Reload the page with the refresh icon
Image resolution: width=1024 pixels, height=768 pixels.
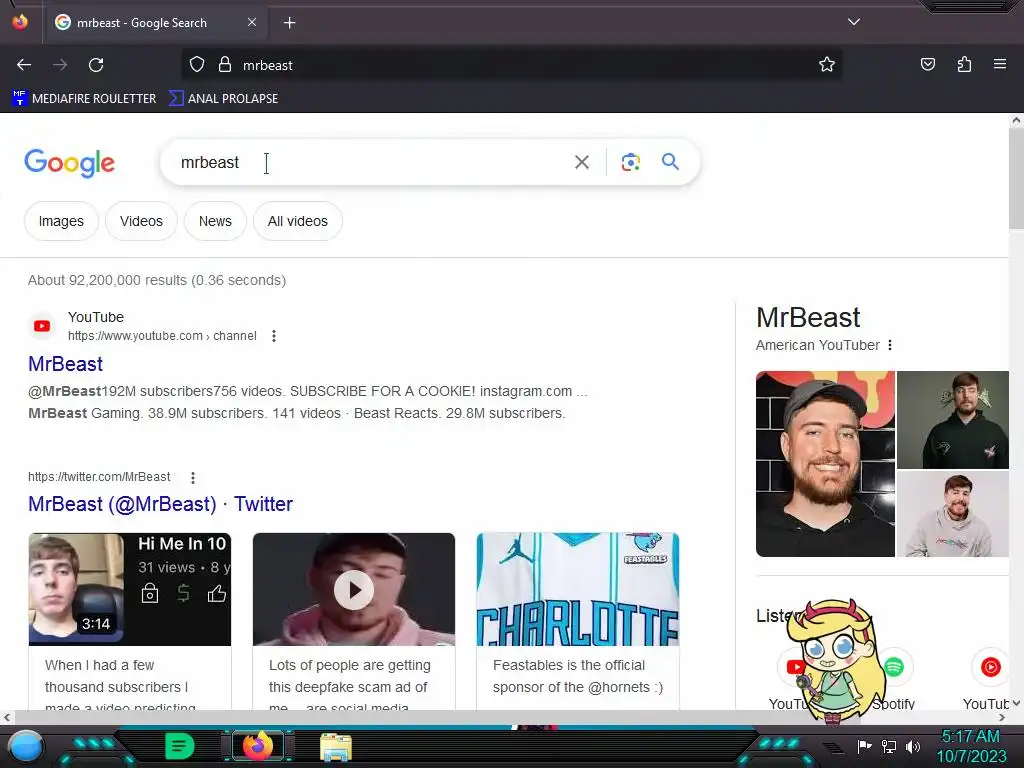96,65
